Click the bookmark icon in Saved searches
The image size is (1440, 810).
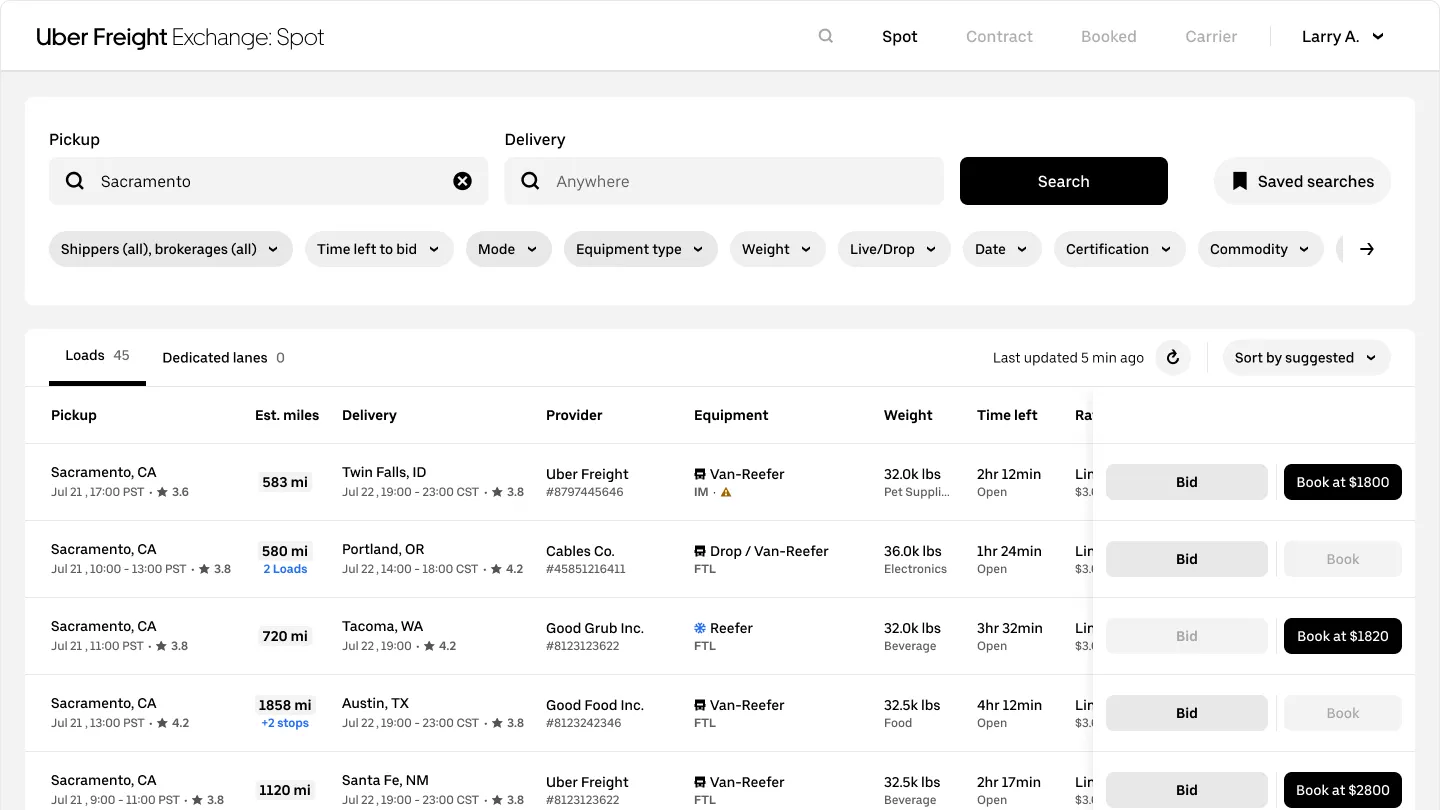click(x=1240, y=181)
